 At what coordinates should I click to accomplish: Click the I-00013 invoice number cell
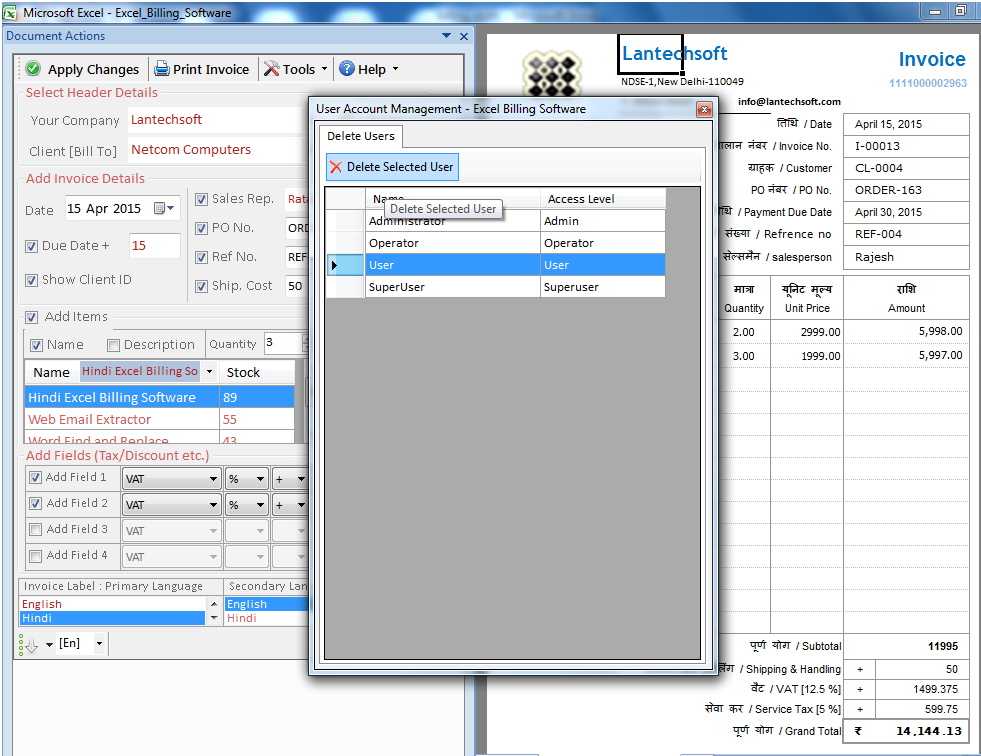[x=905, y=146]
